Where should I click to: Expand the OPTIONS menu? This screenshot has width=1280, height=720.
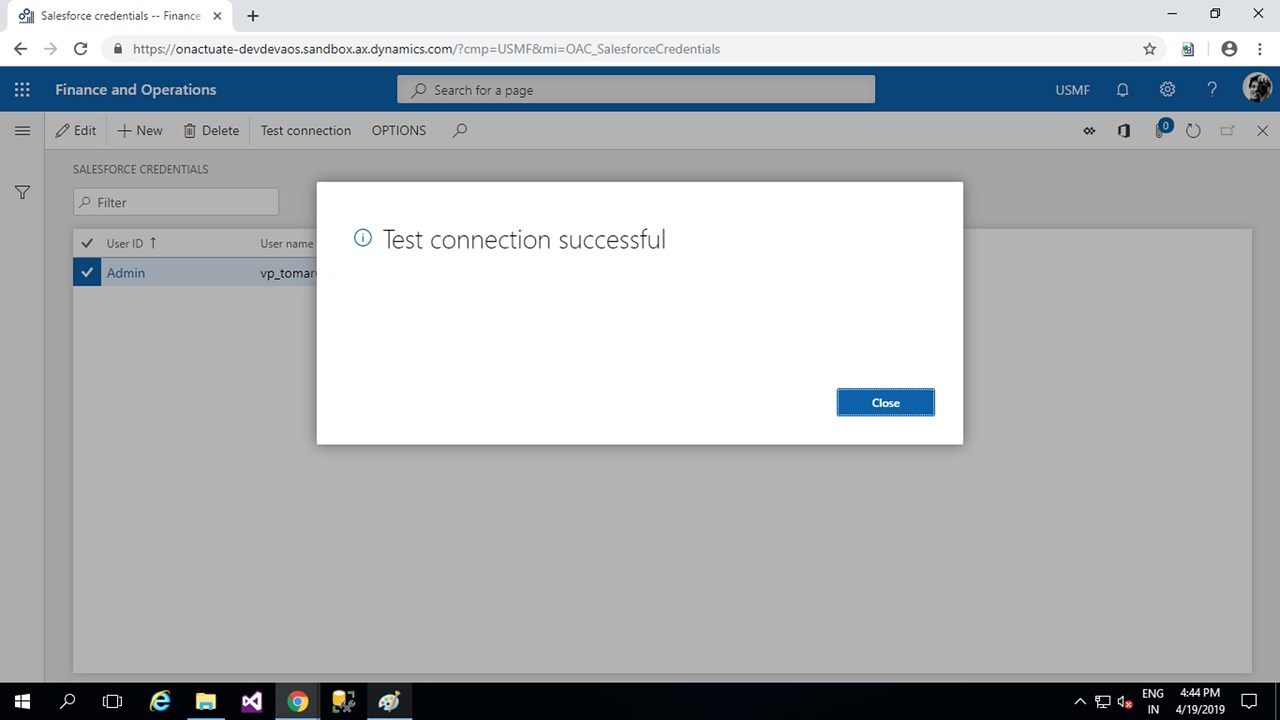coord(398,130)
